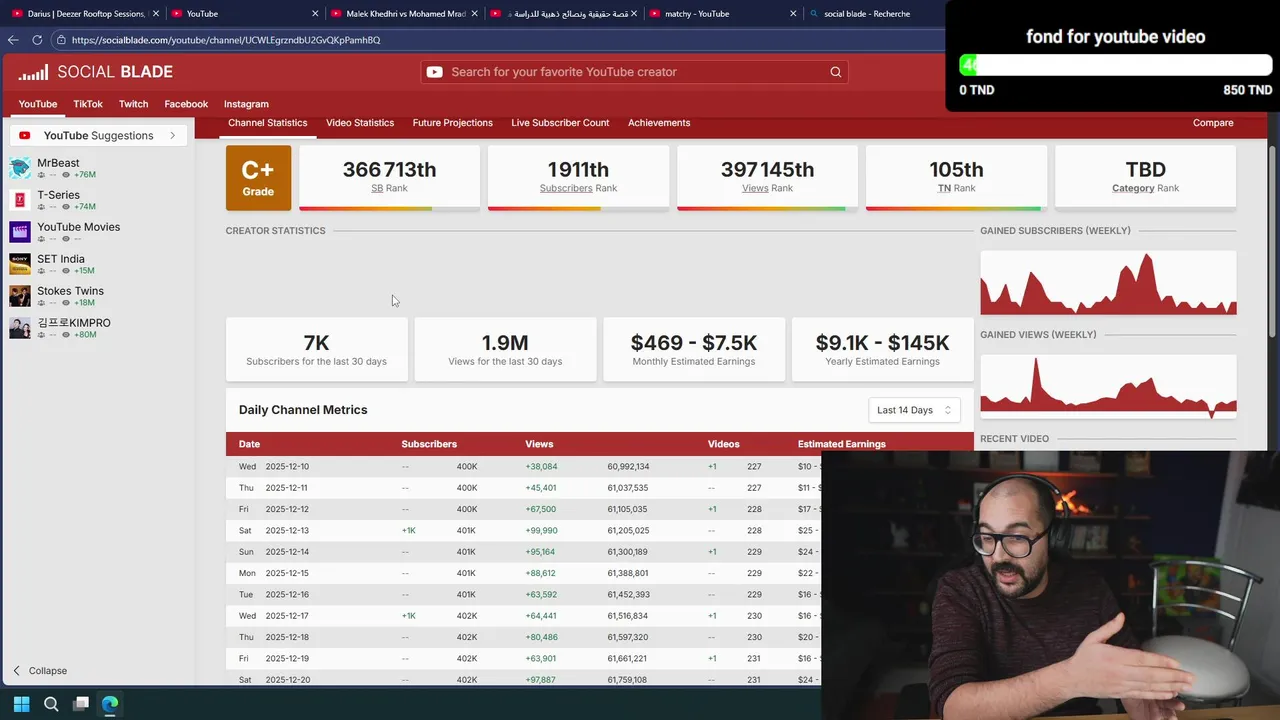Open T-Series channel avatar in suggestions
This screenshot has height=720, width=1280.
click(x=20, y=200)
